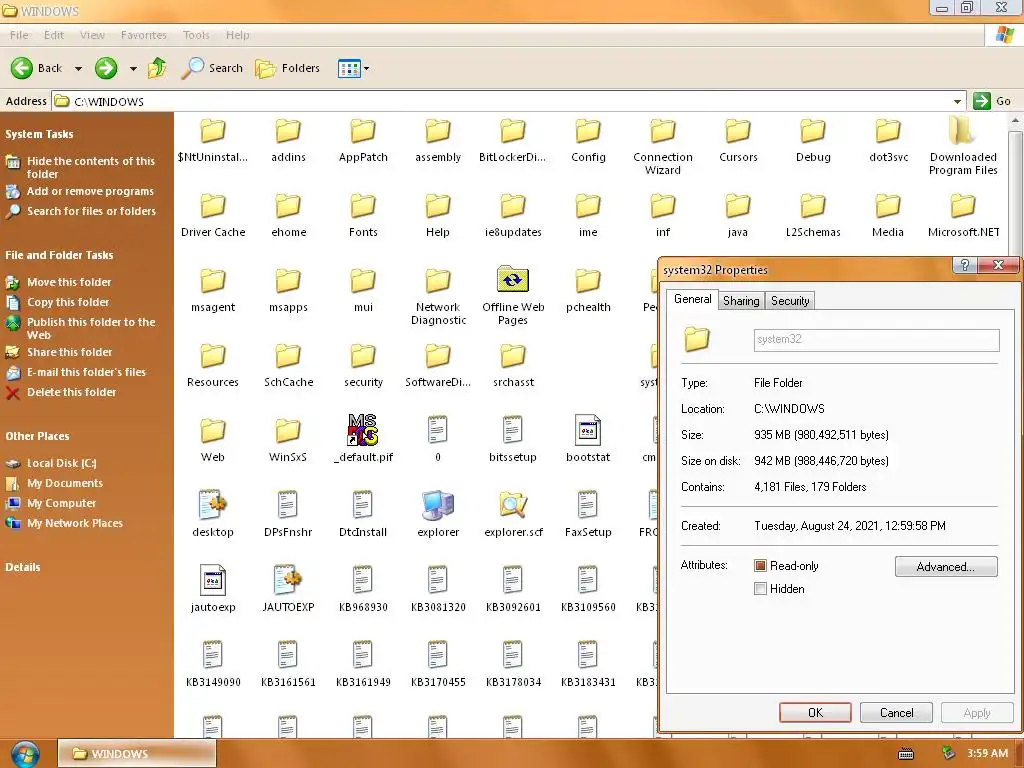Open the Favorites menu
The image size is (1024, 768).
point(144,35)
